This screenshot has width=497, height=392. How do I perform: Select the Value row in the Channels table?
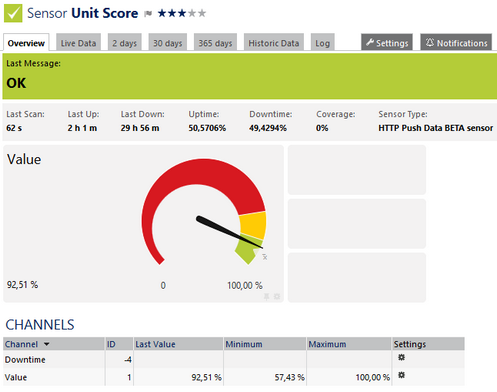coord(234,377)
